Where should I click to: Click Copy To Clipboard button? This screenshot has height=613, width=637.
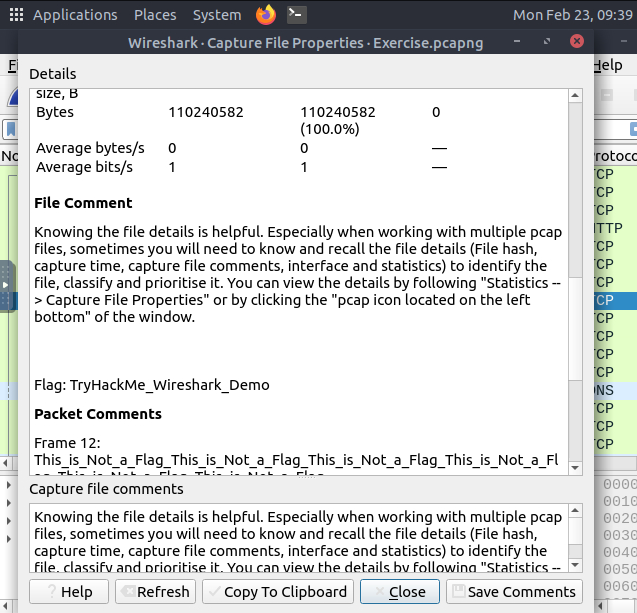[278, 591]
